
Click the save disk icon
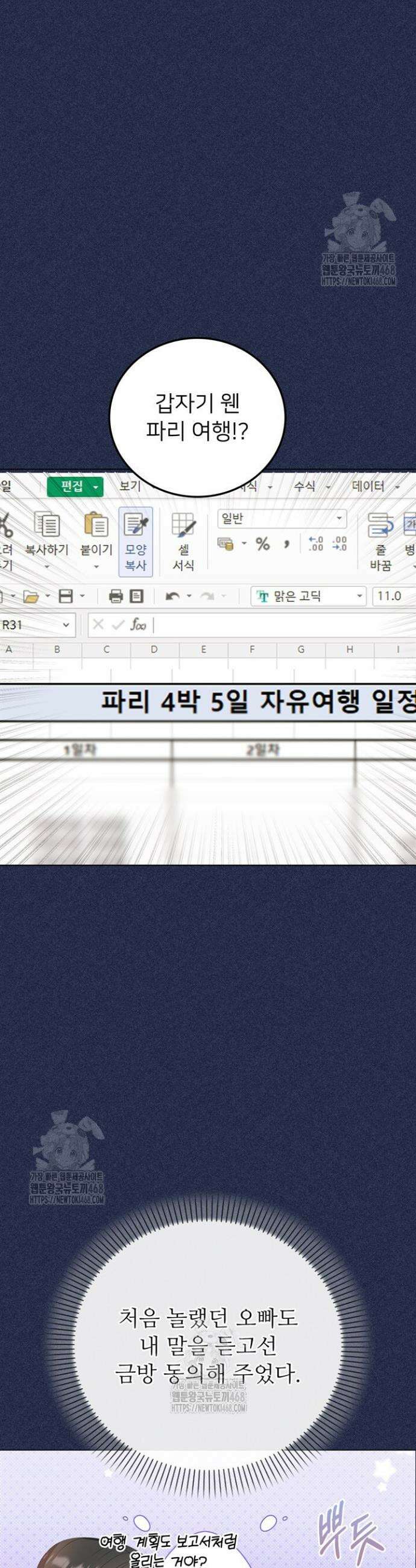66,596
